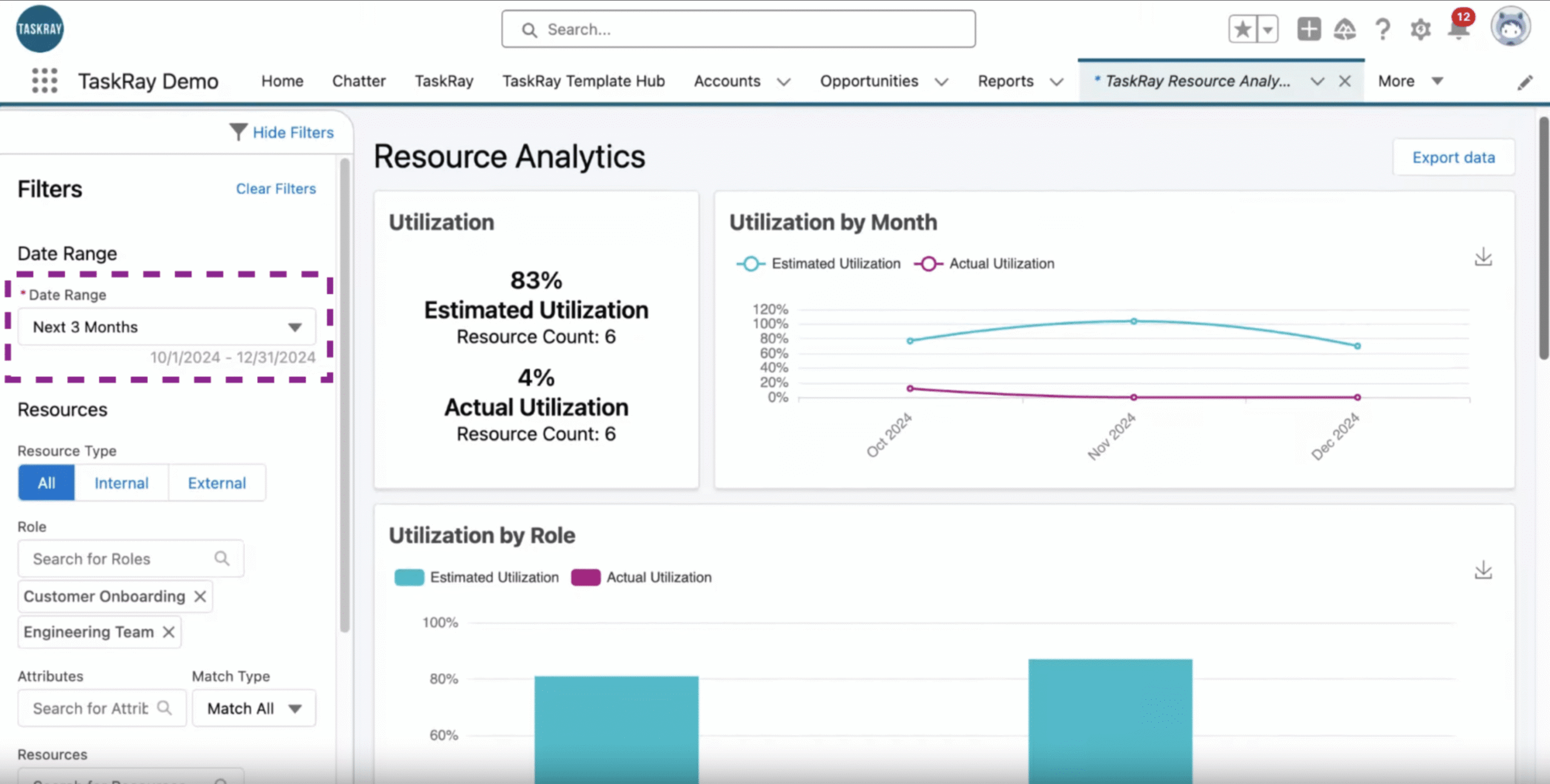Click the global actions plus icon
Screen dimensions: 1550x784
point(1308,29)
